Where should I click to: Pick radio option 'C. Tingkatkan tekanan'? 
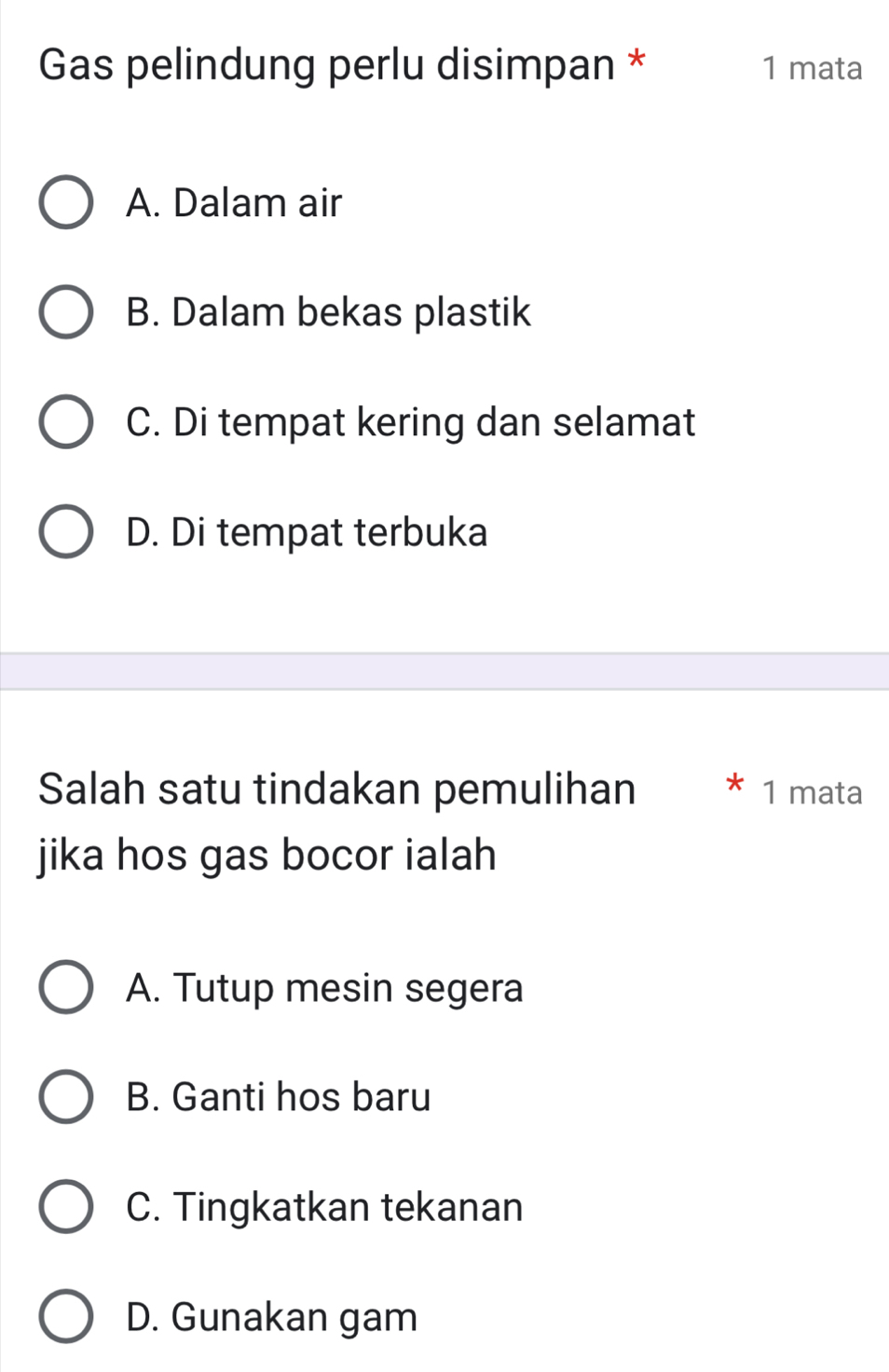pyautogui.click(x=65, y=1207)
